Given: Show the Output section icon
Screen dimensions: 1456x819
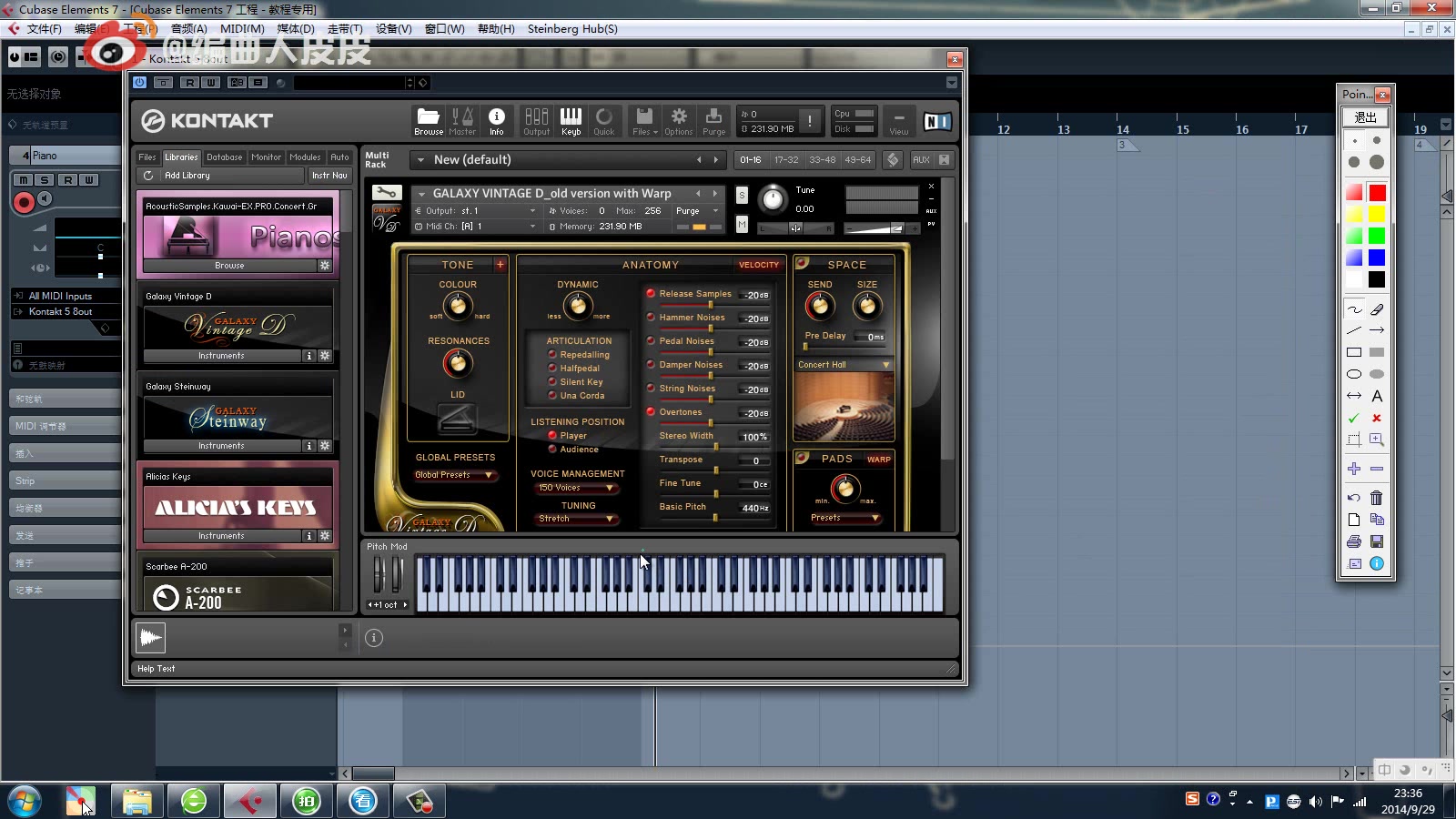Looking at the screenshot, I should coord(537,120).
